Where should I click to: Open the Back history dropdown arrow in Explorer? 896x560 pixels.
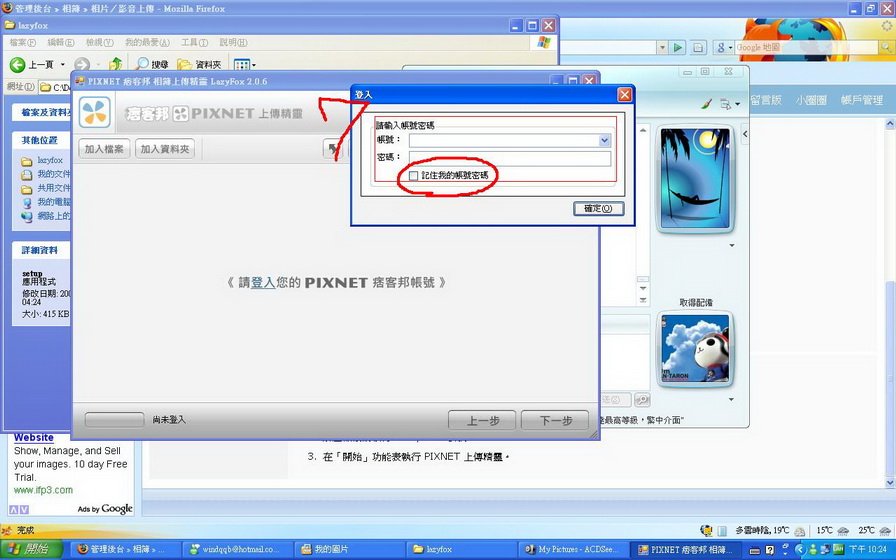pos(63,65)
